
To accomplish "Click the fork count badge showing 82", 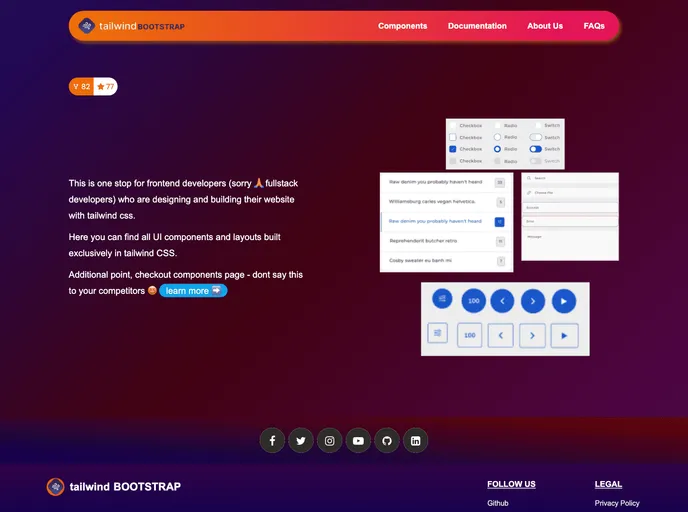I will pyautogui.click(x=81, y=86).
